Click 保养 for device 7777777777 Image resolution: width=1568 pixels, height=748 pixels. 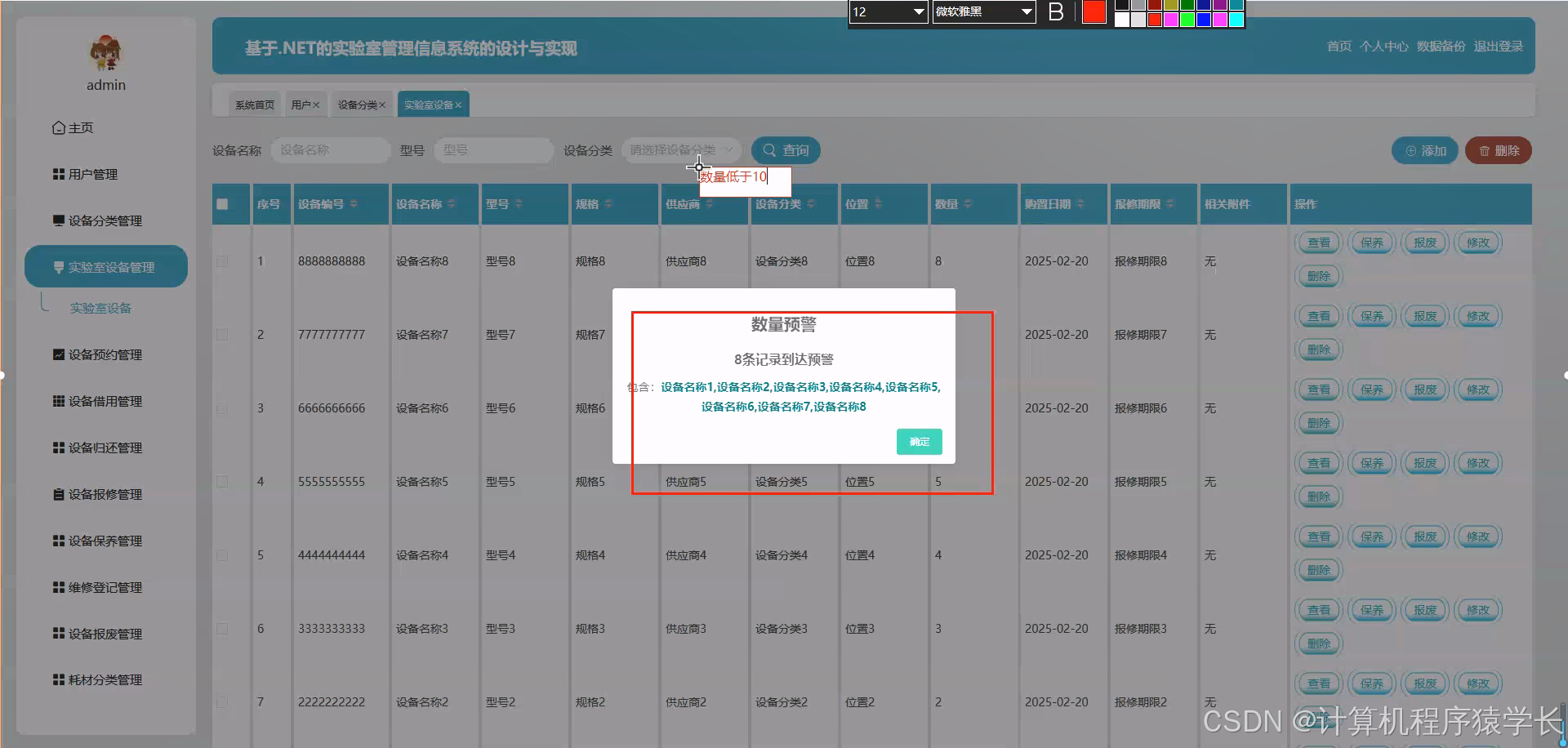(1372, 316)
